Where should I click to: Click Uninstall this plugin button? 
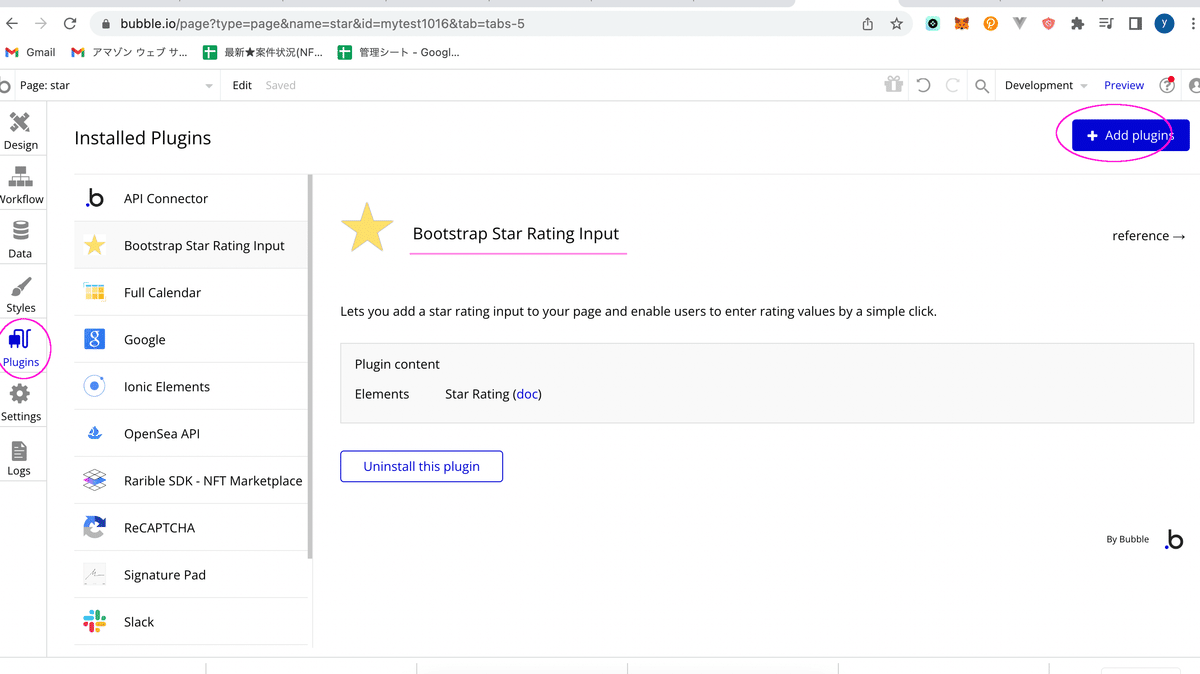click(x=421, y=466)
